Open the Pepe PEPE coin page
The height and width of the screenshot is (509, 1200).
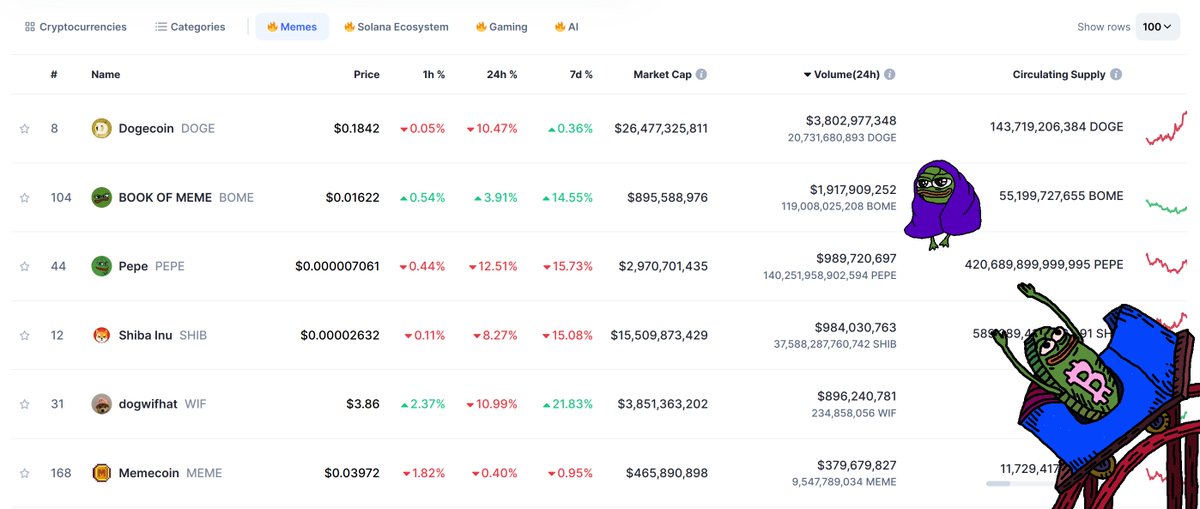pos(151,266)
